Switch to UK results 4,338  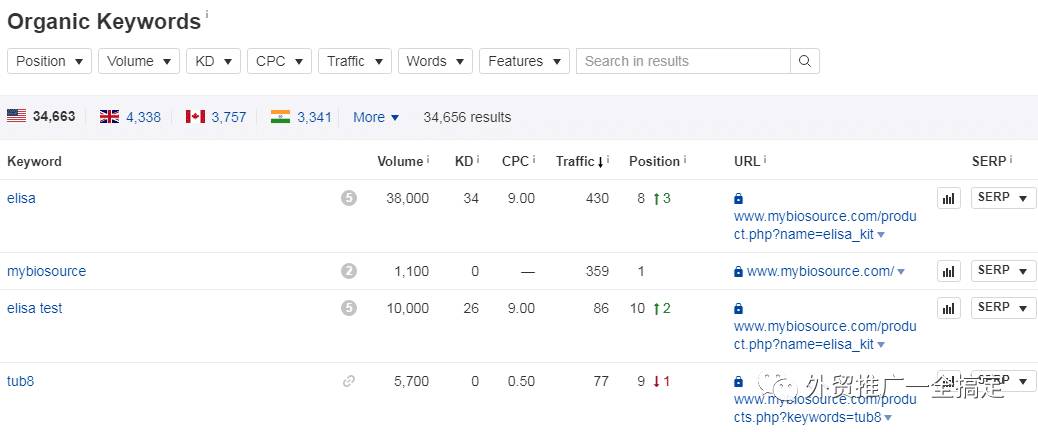click(x=143, y=117)
